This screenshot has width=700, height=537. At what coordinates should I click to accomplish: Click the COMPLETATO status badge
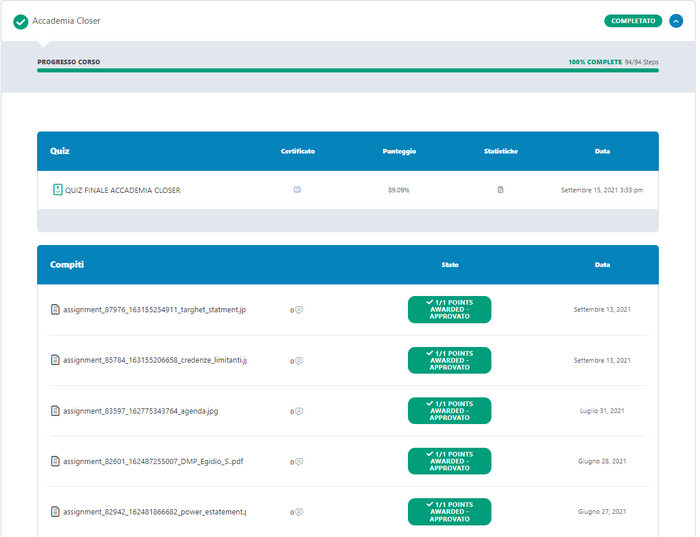tap(633, 20)
